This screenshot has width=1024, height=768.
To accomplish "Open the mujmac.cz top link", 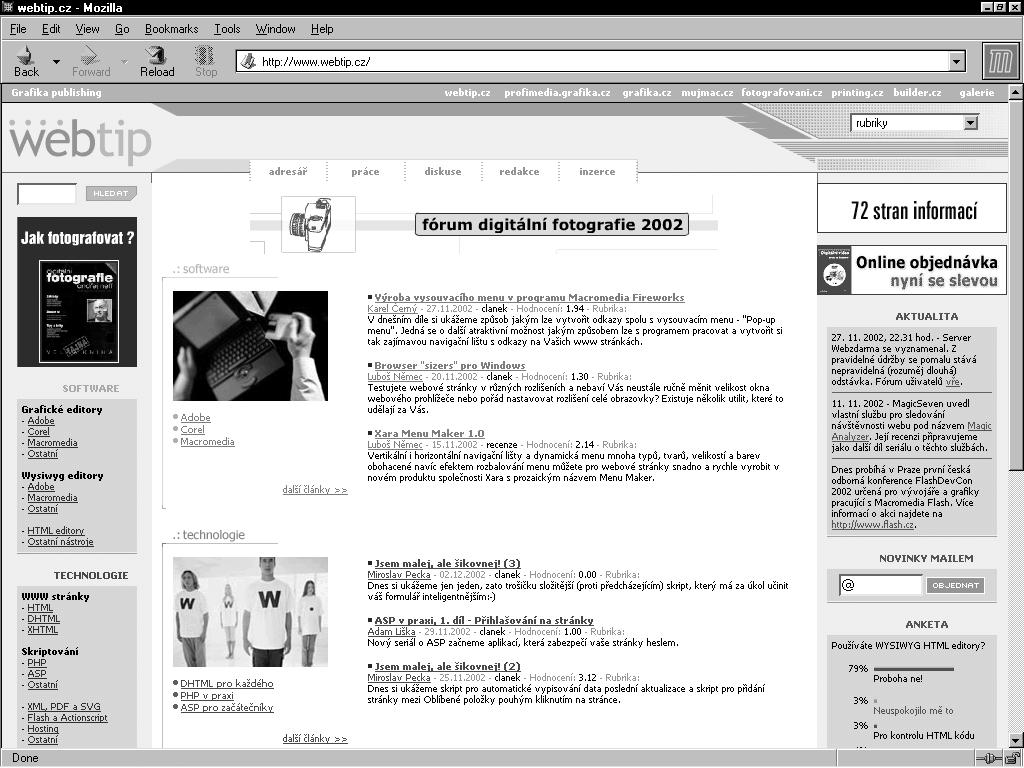I will [x=707, y=93].
